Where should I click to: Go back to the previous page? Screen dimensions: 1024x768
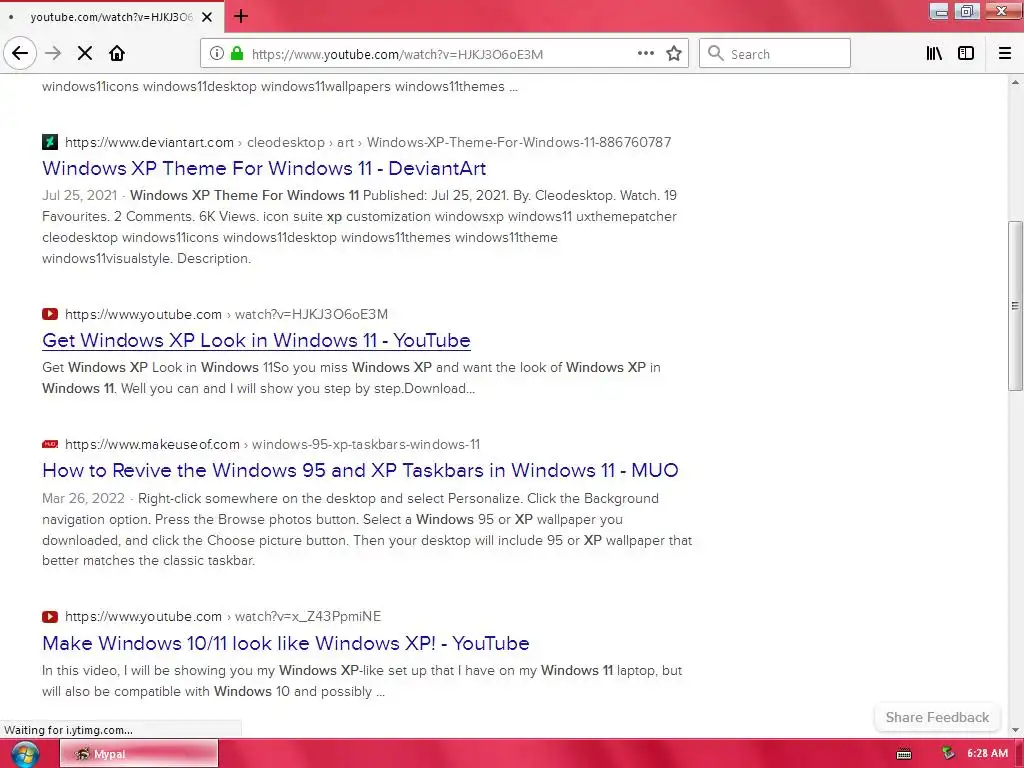(x=20, y=53)
